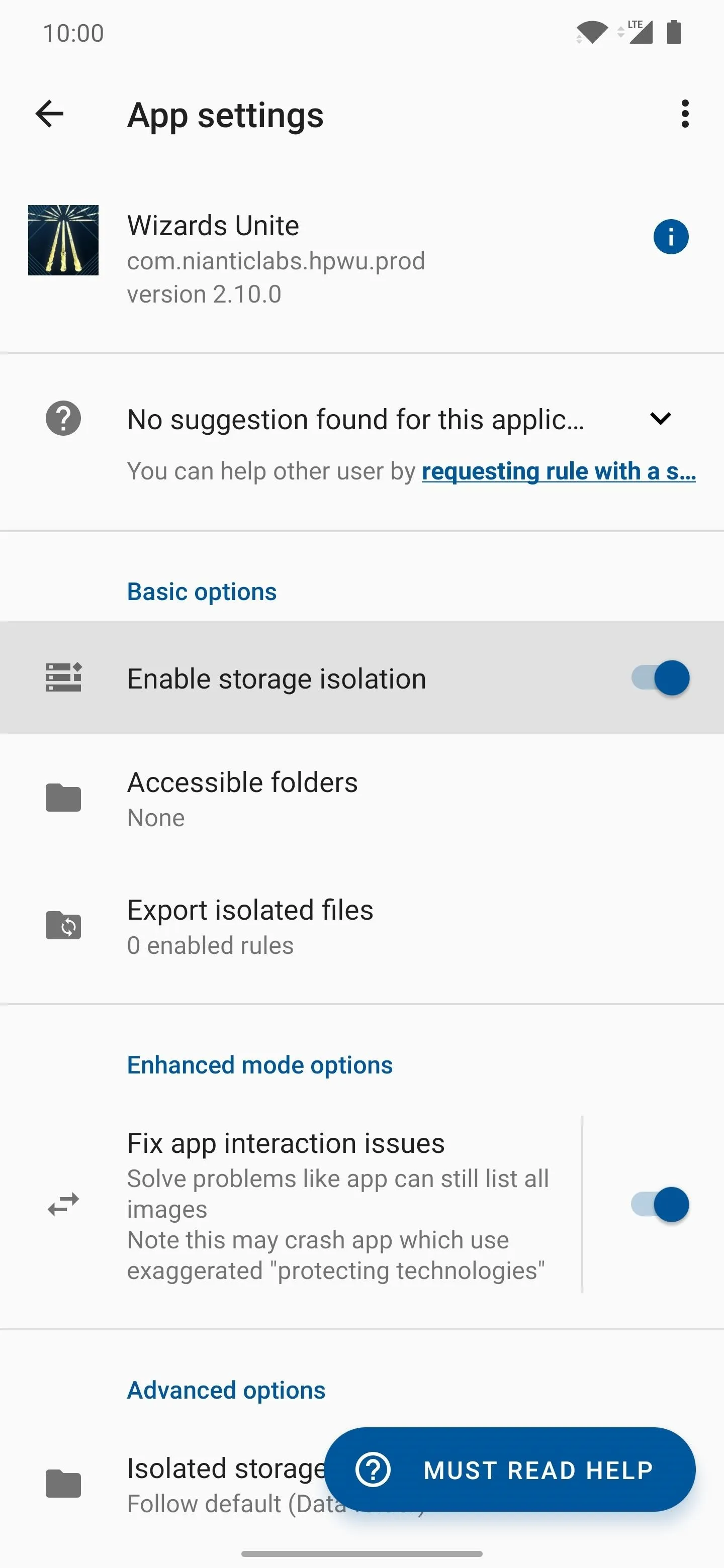Viewport: 724px width, 1568px height.
Task: Expand the no suggestion found chevron
Action: point(661,418)
